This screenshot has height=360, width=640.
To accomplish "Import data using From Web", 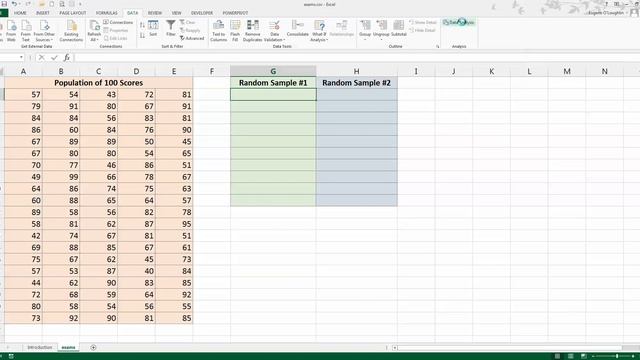I will point(11,31).
